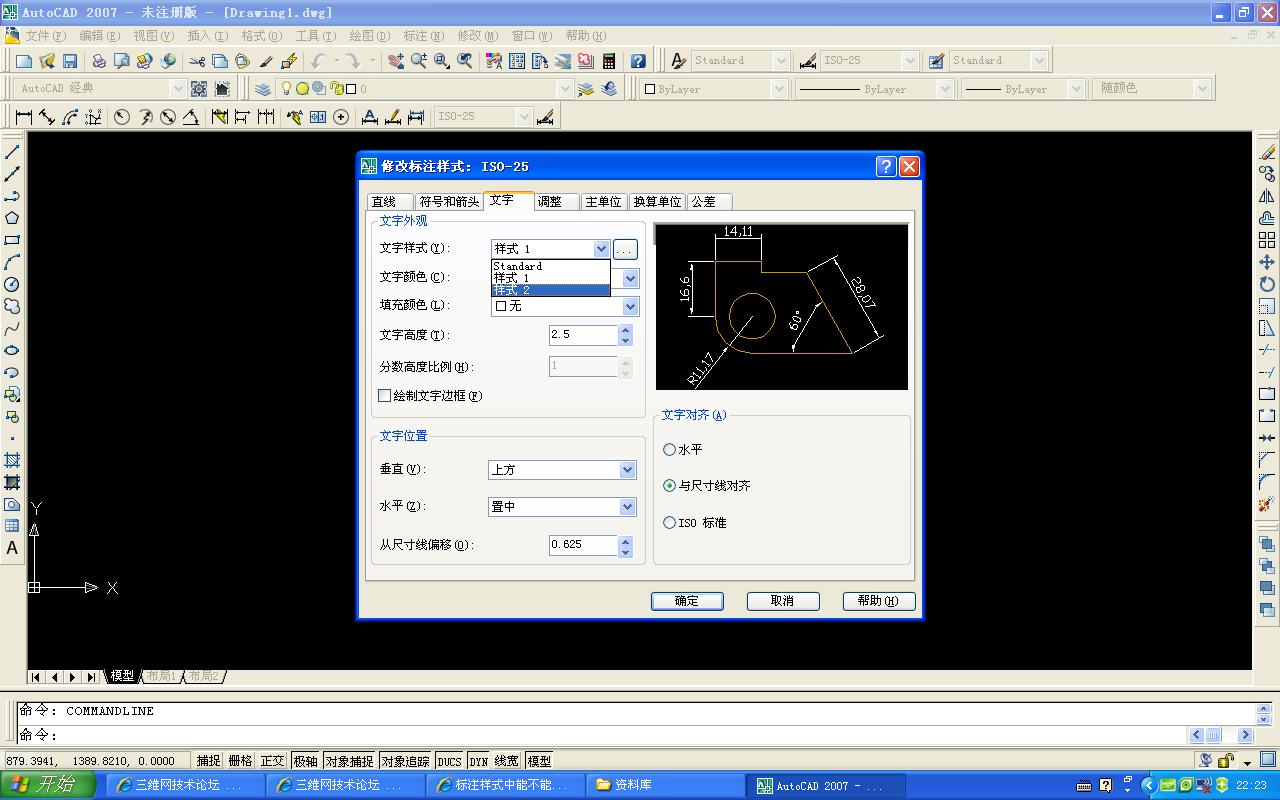Select the Rectangle draw tool
This screenshot has width=1280, height=800.
coord(12,240)
